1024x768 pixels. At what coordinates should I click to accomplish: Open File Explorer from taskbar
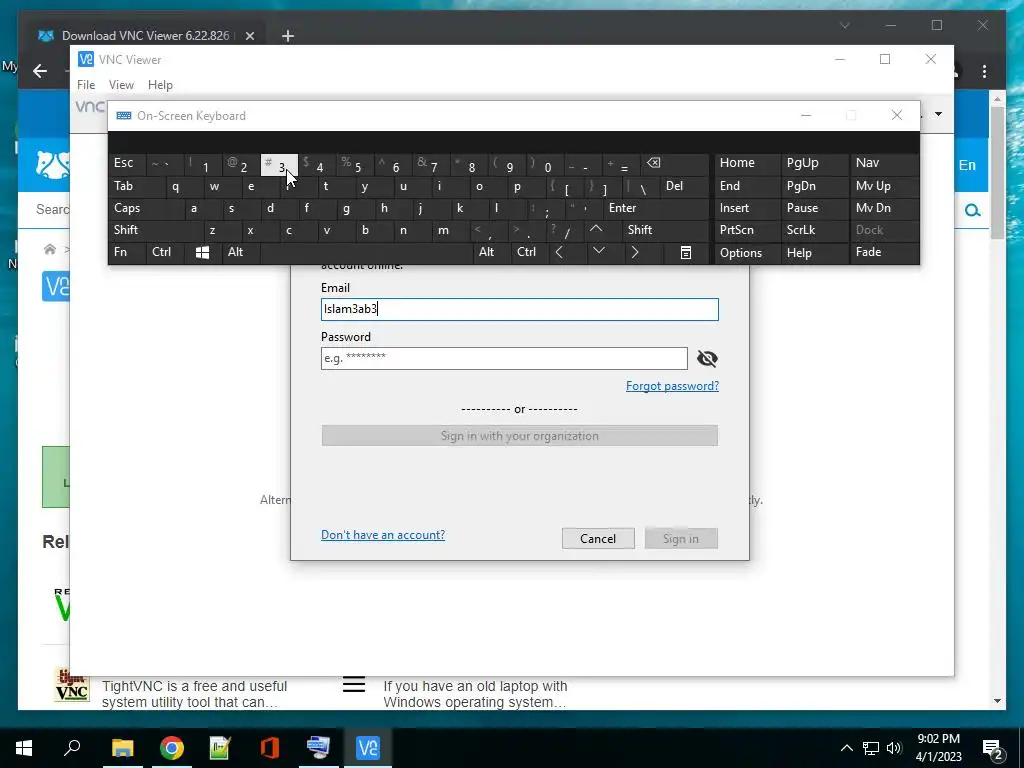(x=122, y=748)
